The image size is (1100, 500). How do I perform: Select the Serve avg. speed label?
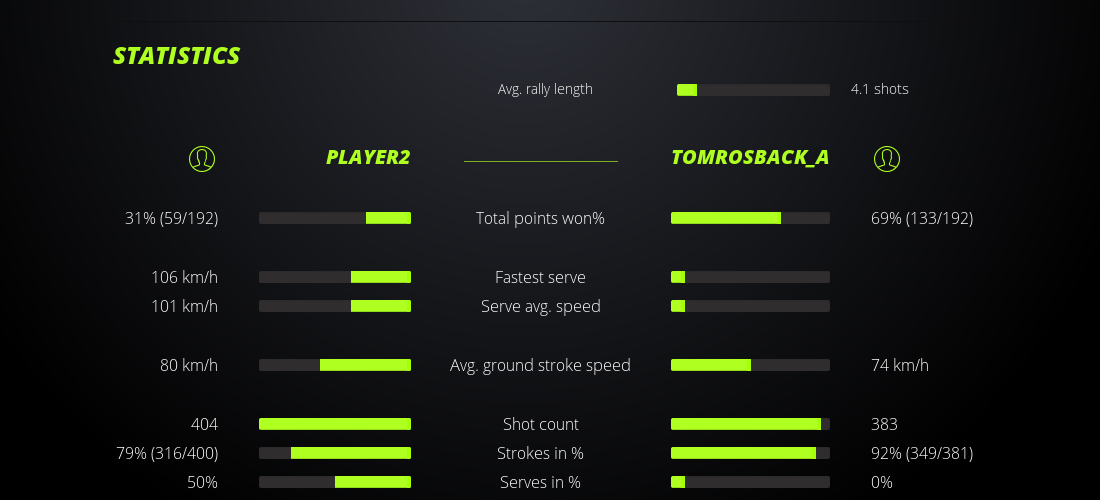(x=540, y=306)
